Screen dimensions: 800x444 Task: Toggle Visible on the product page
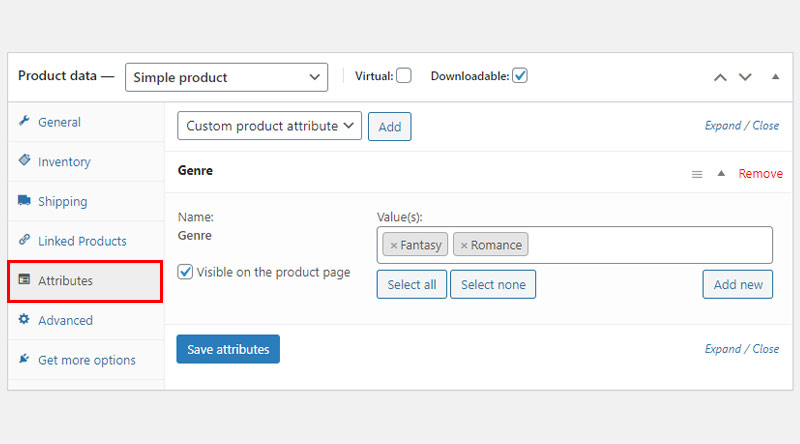(x=185, y=272)
